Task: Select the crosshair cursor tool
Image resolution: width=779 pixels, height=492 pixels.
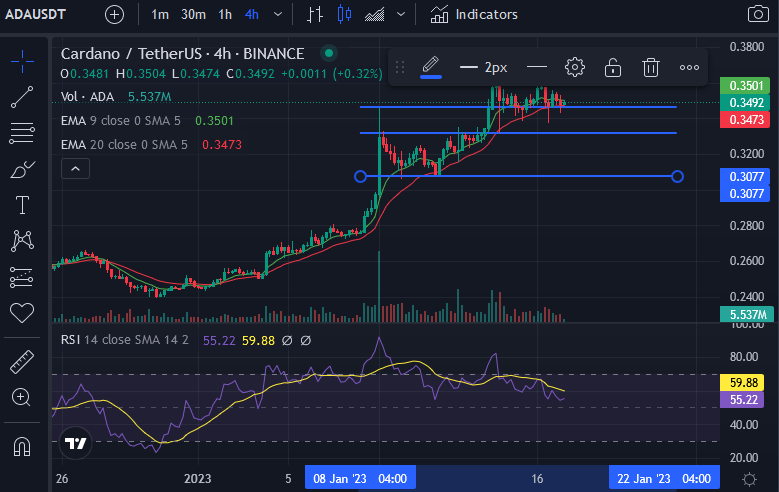Action: pyautogui.click(x=22, y=62)
